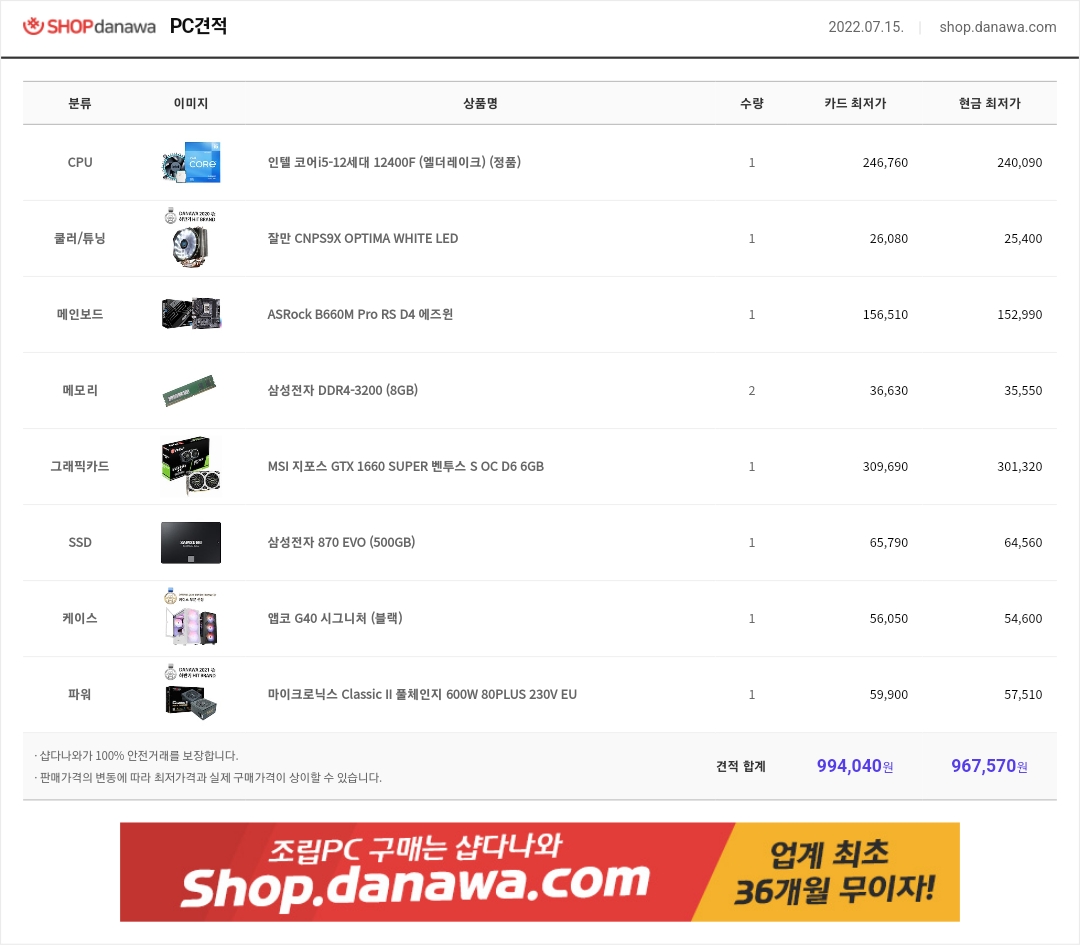Open the Shop.danawa.com promotional banner
This screenshot has width=1080, height=951.
(x=539, y=872)
